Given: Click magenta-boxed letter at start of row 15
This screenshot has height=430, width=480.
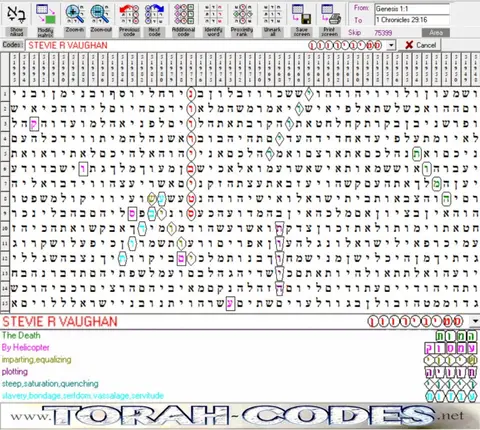Looking at the screenshot, I should 230,303.
